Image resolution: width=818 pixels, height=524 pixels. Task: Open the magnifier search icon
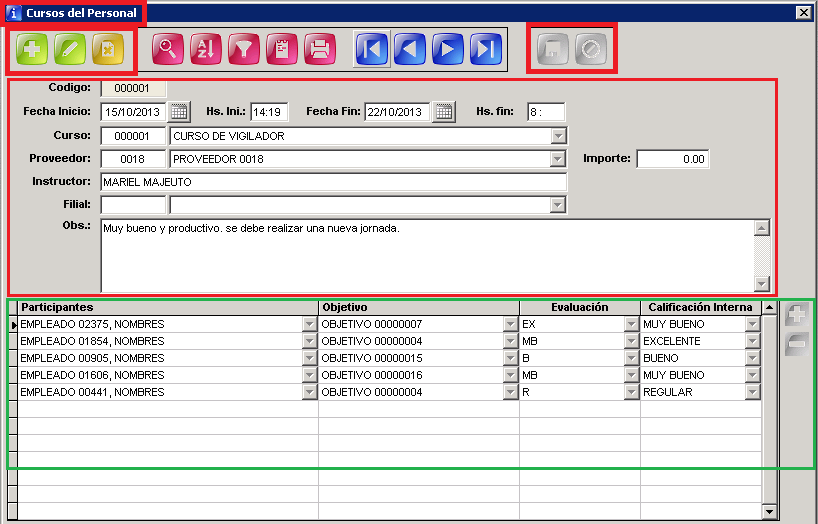[168, 49]
